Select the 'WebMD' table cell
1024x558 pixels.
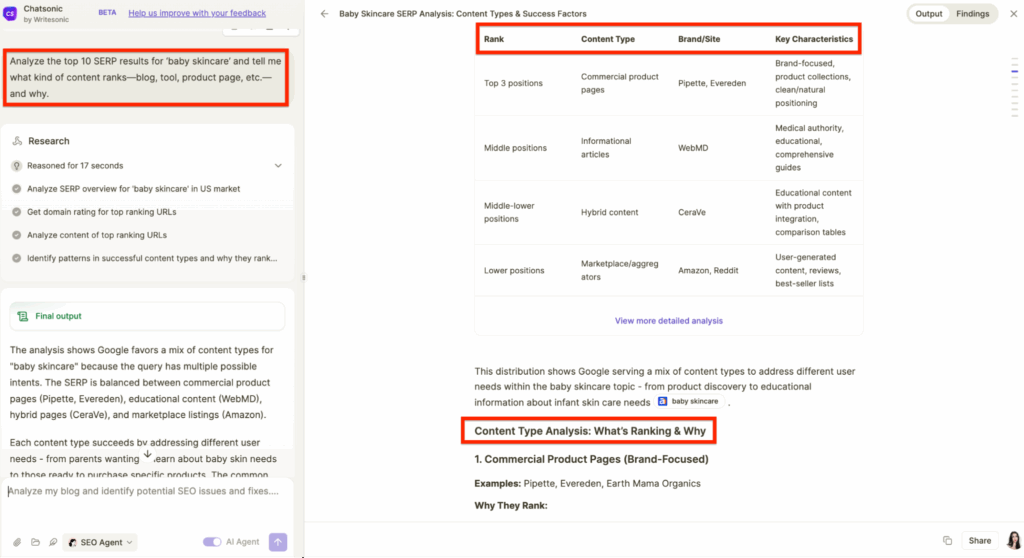[693, 148]
